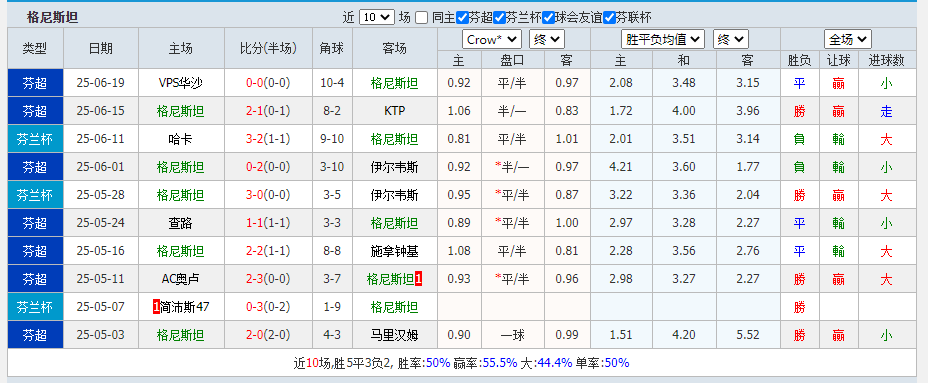Open 施拿钟基 team link

pos(394,252)
